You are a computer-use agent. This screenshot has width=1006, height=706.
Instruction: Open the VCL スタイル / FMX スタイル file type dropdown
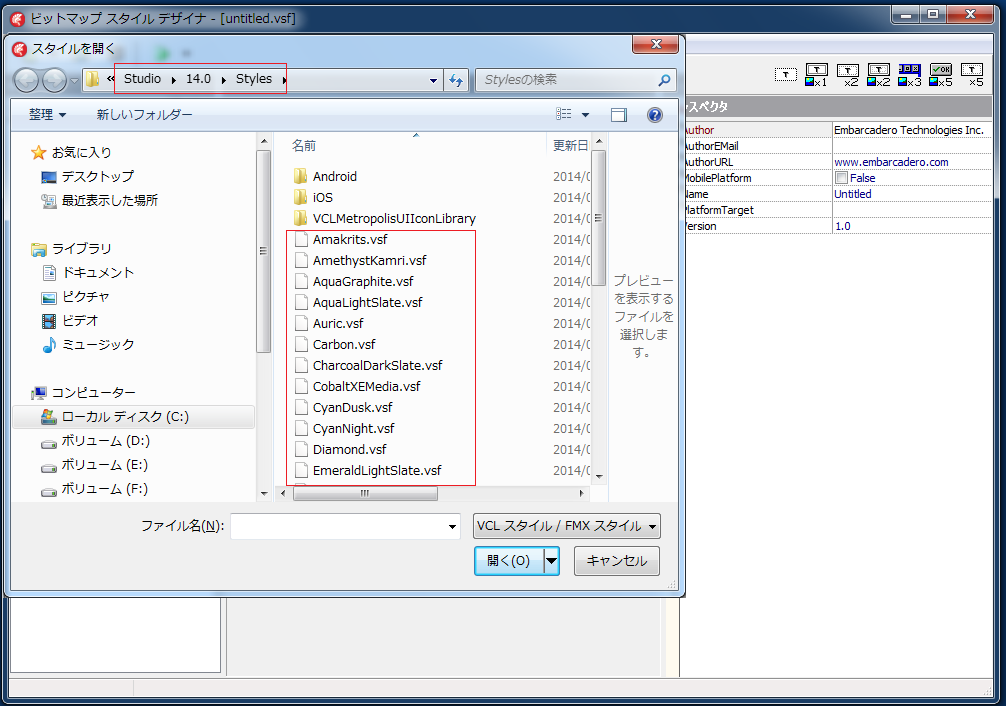(567, 526)
